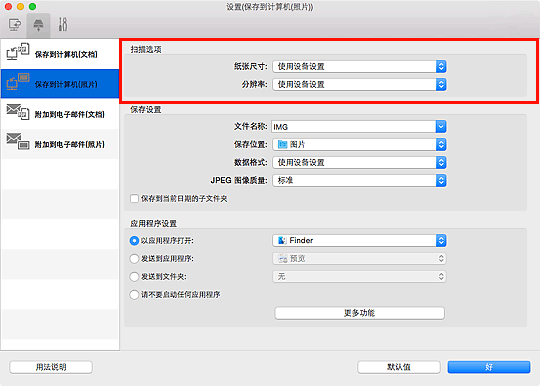Screen dimensions: 540x386
Task: Click the 附加到电子邮件(照片) envelope icon
Action: click(x=18, y=142)
